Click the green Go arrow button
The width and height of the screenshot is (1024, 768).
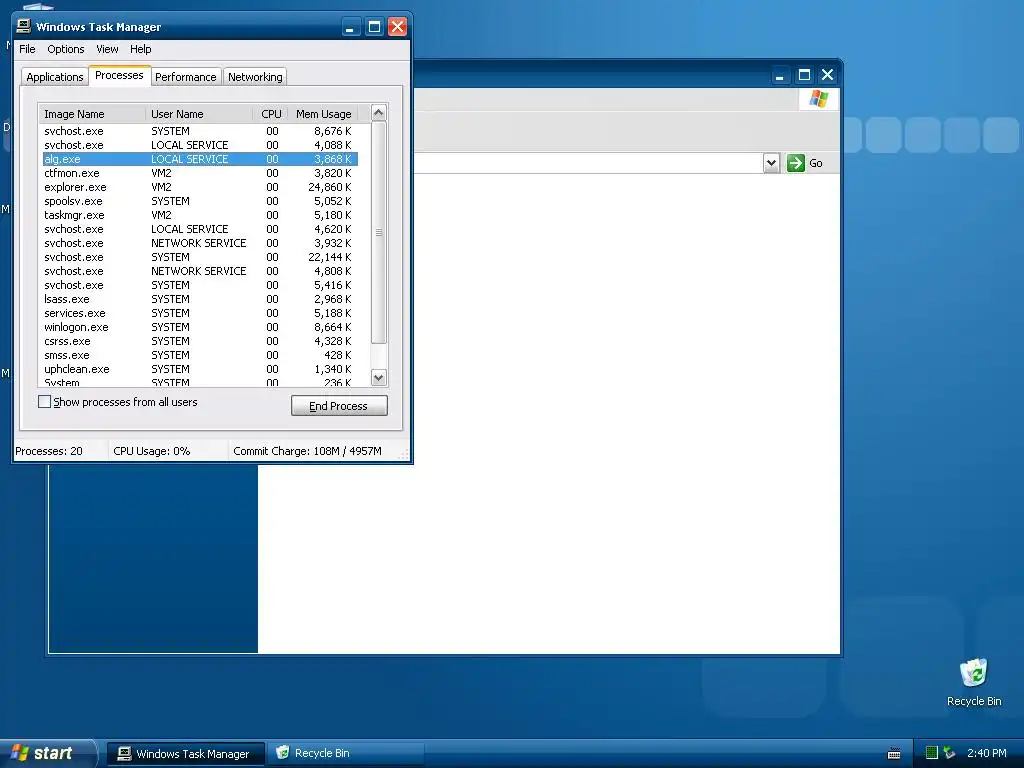point(795,163)
